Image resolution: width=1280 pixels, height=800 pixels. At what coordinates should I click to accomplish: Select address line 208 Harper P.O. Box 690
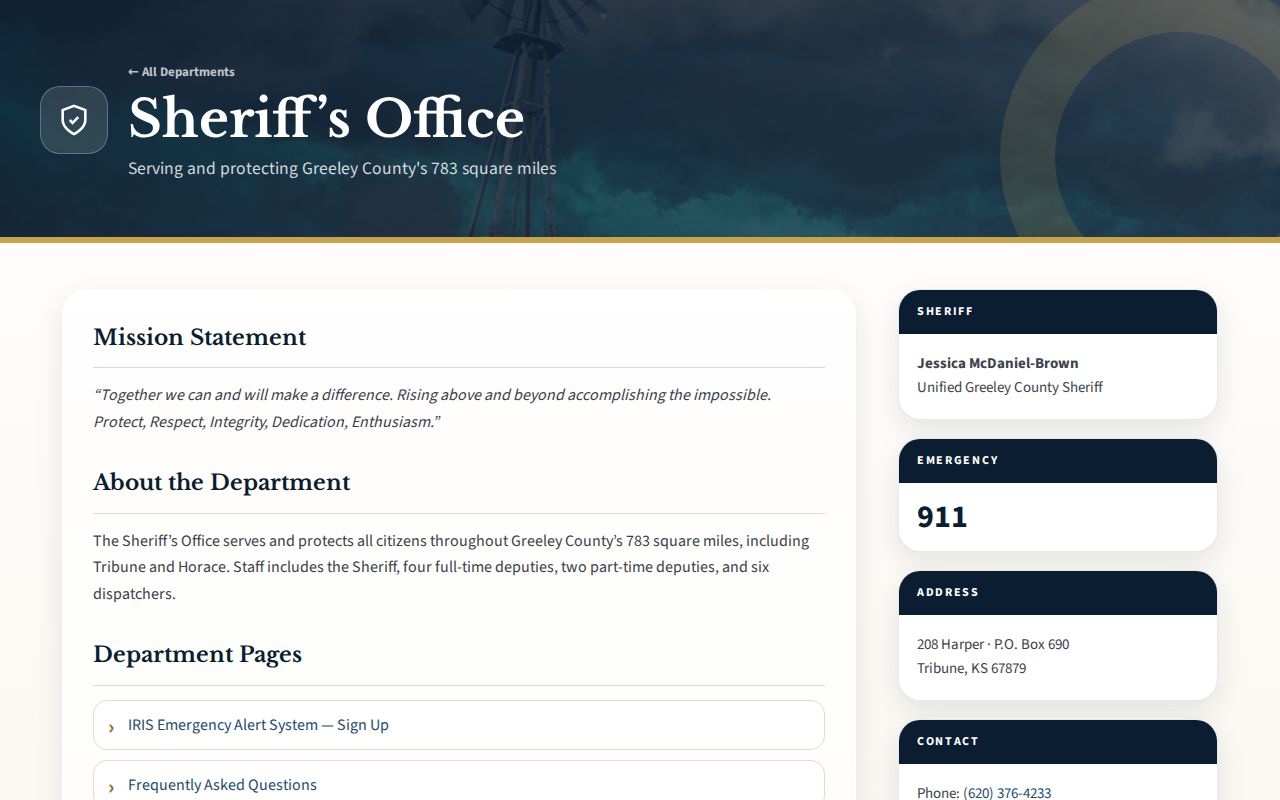tap(993, 644)
